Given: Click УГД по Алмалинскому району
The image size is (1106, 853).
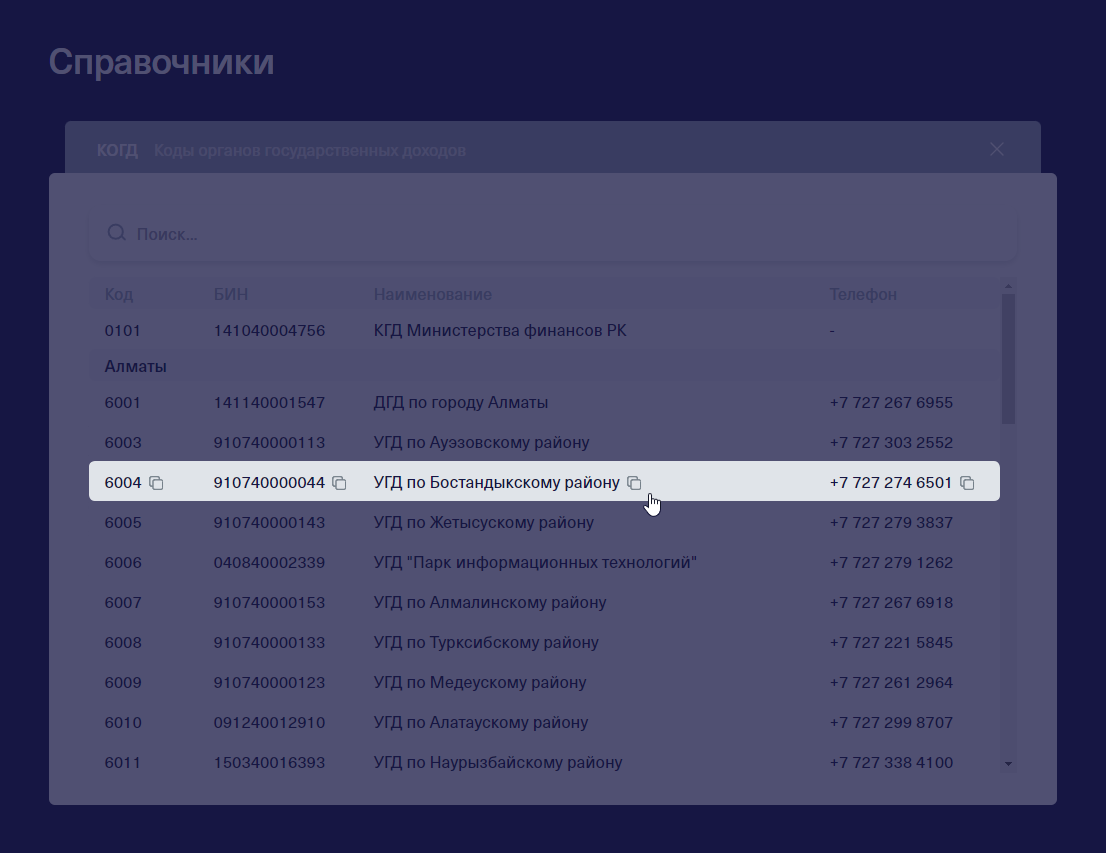Looking at the screenshot, I should pyautogui.click(x=490, y=603).
